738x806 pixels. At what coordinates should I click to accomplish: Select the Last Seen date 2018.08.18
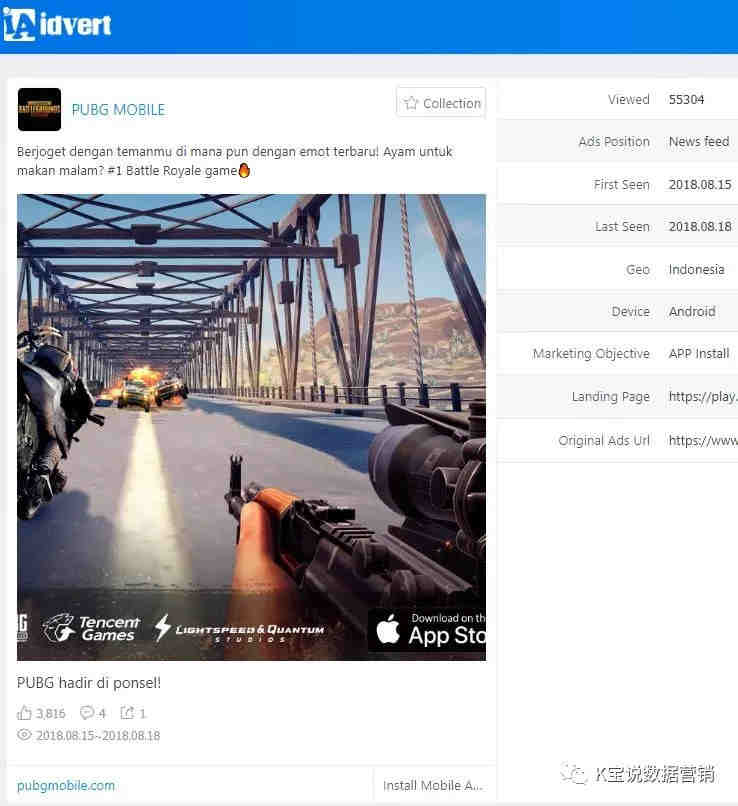pyautogui.click(x=700, y=227)
